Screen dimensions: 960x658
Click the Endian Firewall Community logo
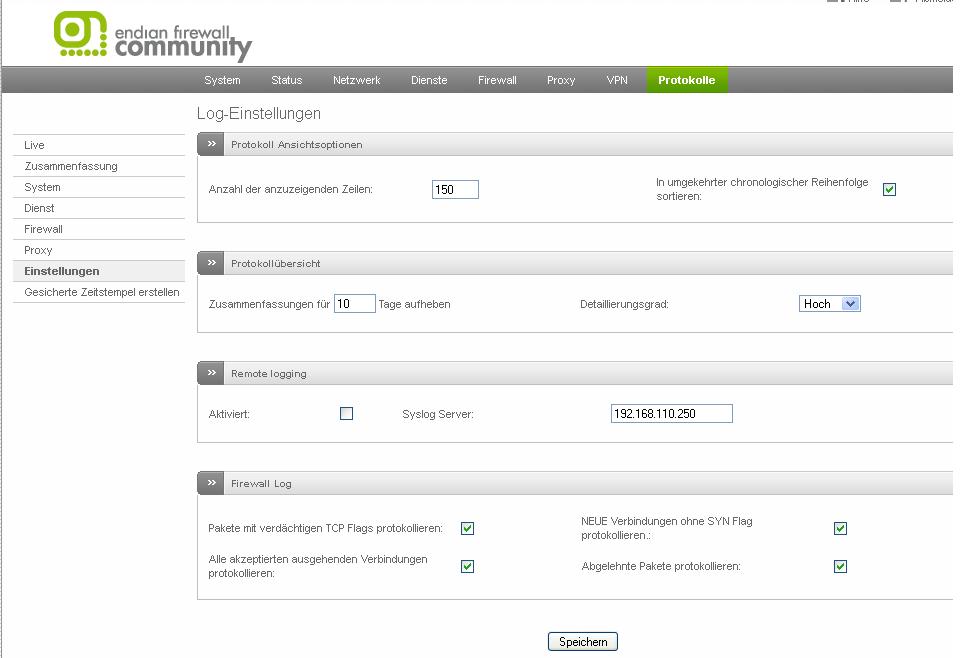click(152, 35)
